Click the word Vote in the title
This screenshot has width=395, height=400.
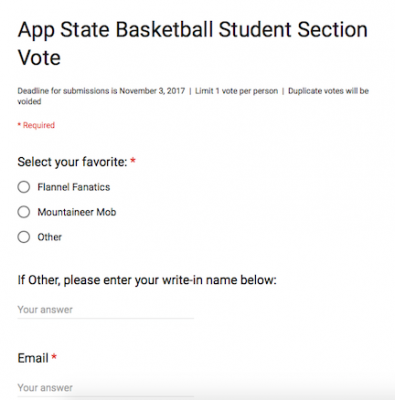[x=39, y=58]
